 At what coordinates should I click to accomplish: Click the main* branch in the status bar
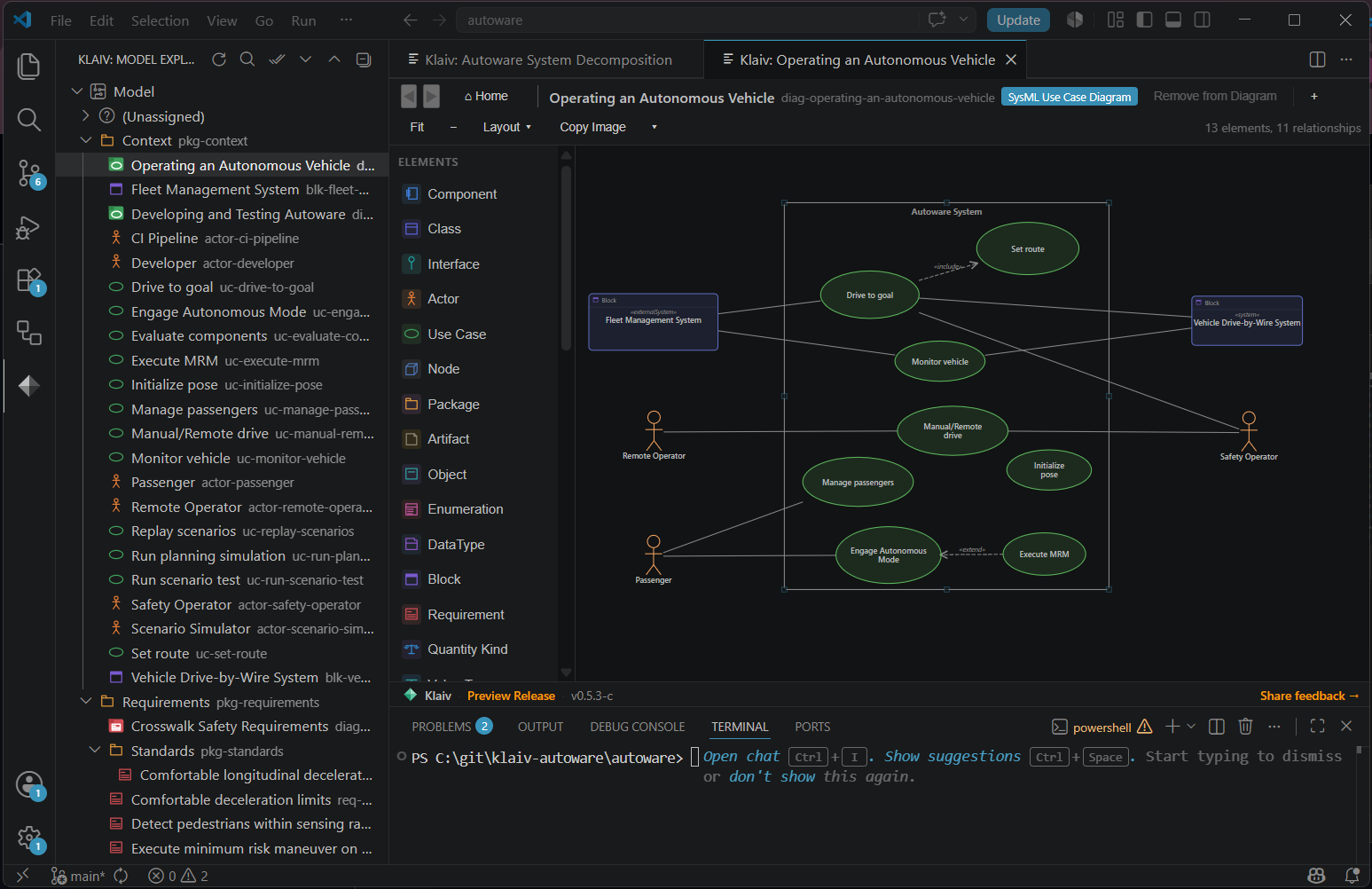(78, 876)
